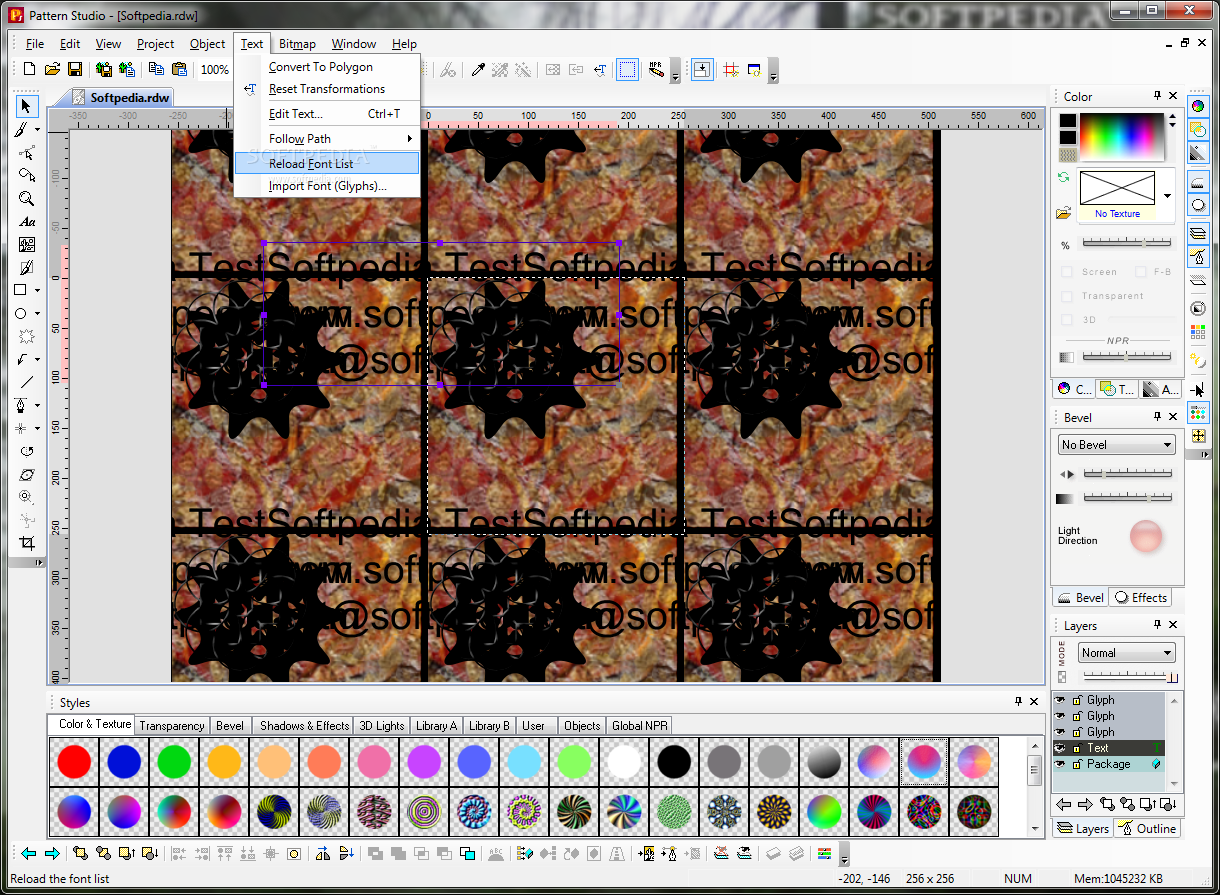Click the Light Direction sphere
The width and height of the screenshot is (1220, 895).
point(1146,537)
